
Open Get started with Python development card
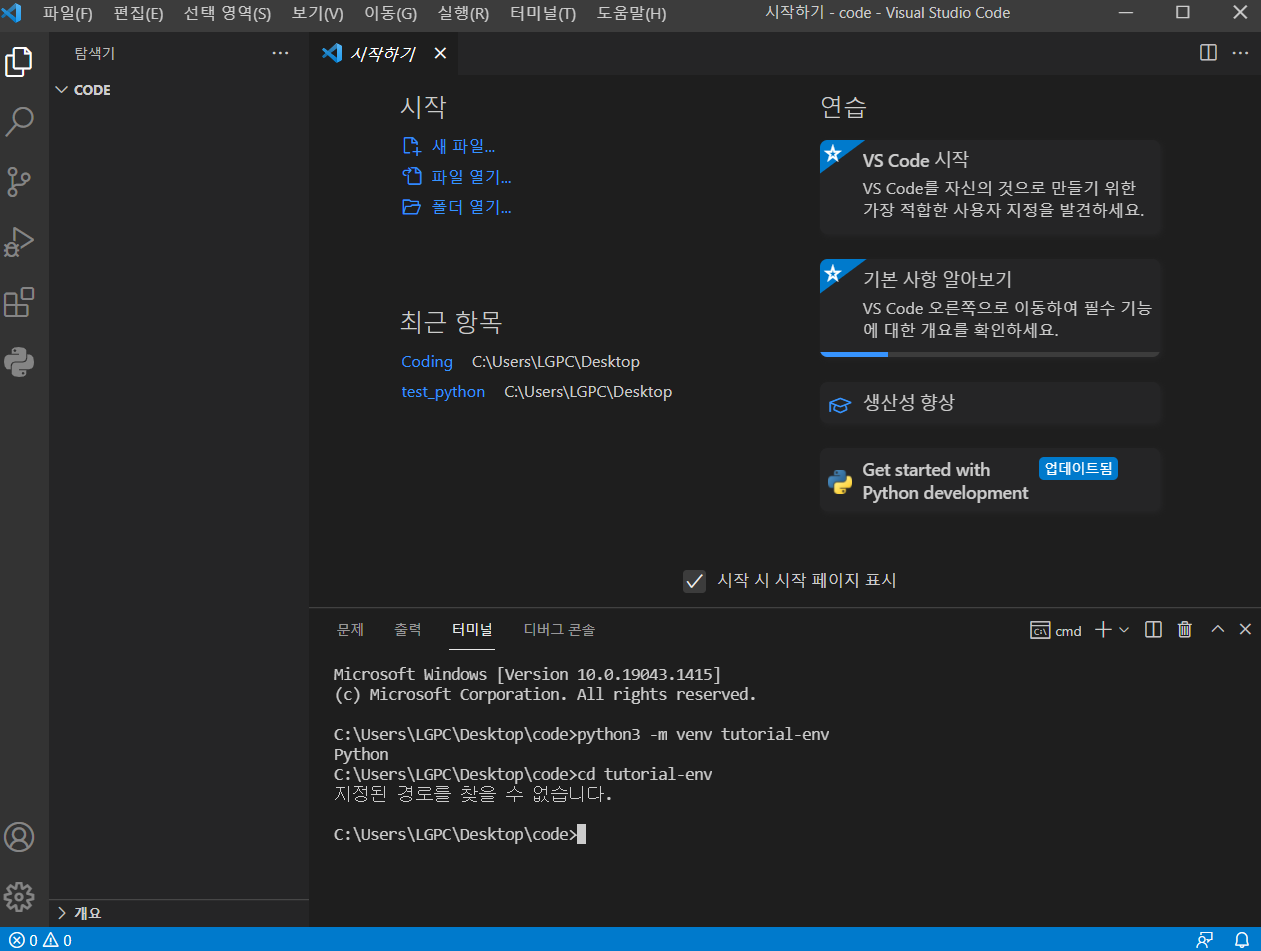pyautogui.click(x=990, y=481)
